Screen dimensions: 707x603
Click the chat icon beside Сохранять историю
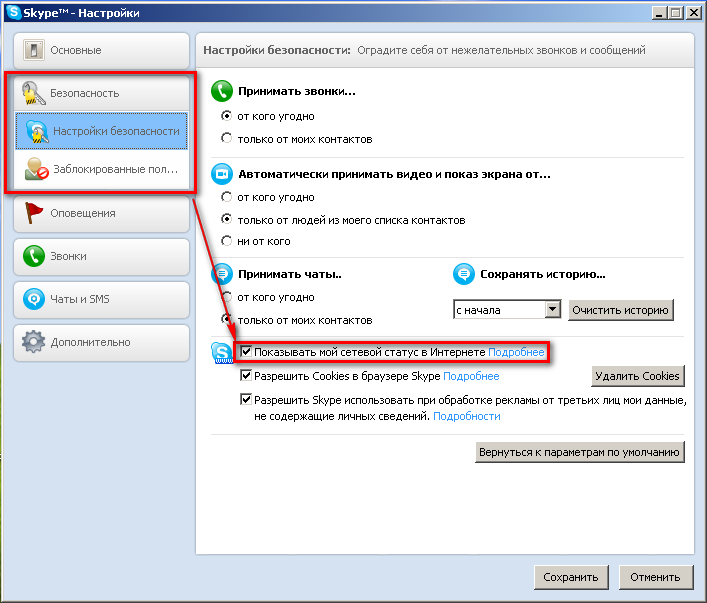pos(464,274)
